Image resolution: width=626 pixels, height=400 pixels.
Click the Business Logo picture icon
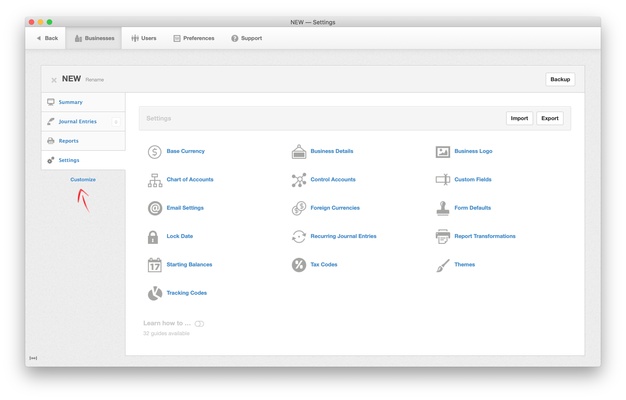[443, 152]
